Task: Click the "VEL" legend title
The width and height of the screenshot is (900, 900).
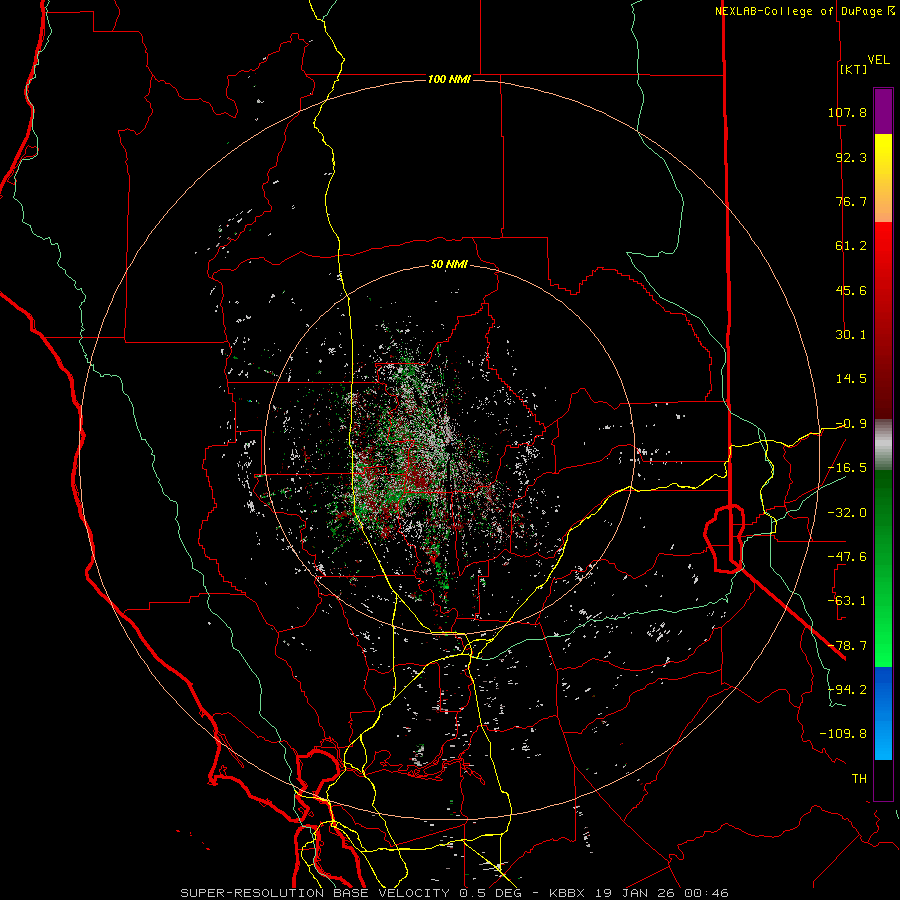Action: pos(878,60)
